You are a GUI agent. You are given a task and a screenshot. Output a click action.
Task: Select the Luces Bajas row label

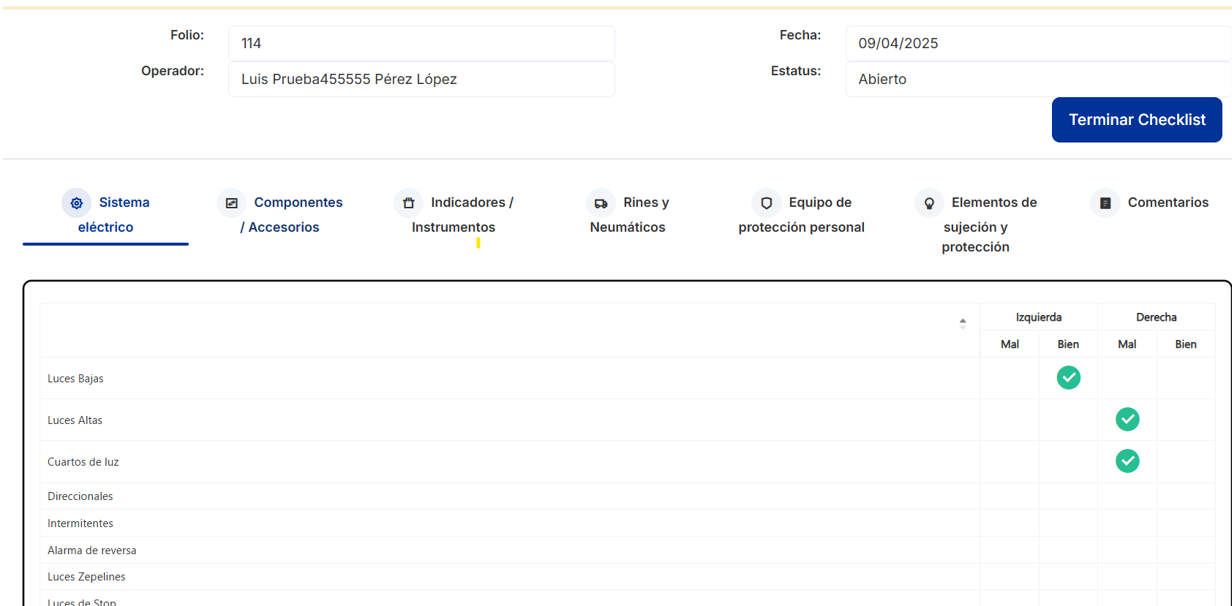tap(75, 379)
